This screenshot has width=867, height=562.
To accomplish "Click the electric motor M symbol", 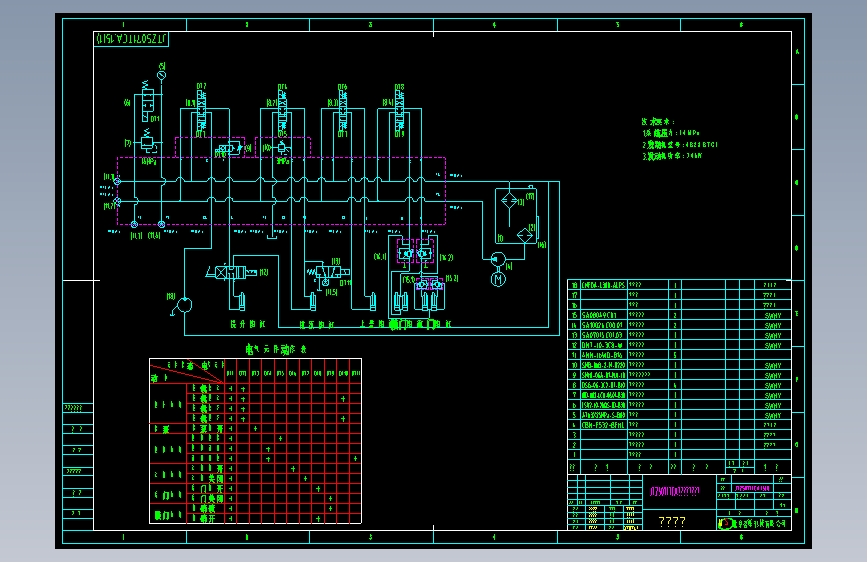I will (x=498, y=279).
